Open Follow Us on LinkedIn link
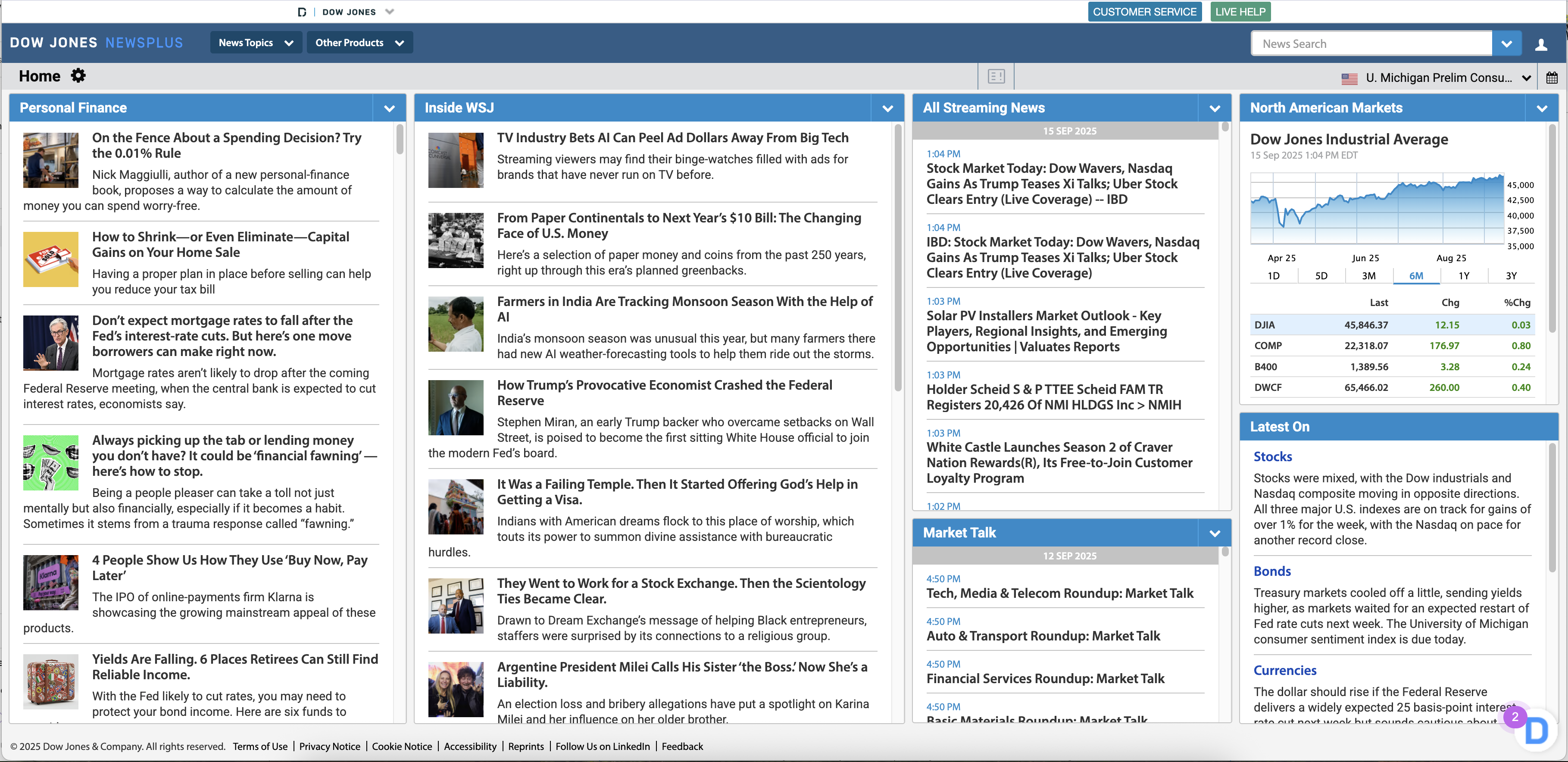This screenshot has height=762, width=1568. pyautogui.click(x=603, y=746)
